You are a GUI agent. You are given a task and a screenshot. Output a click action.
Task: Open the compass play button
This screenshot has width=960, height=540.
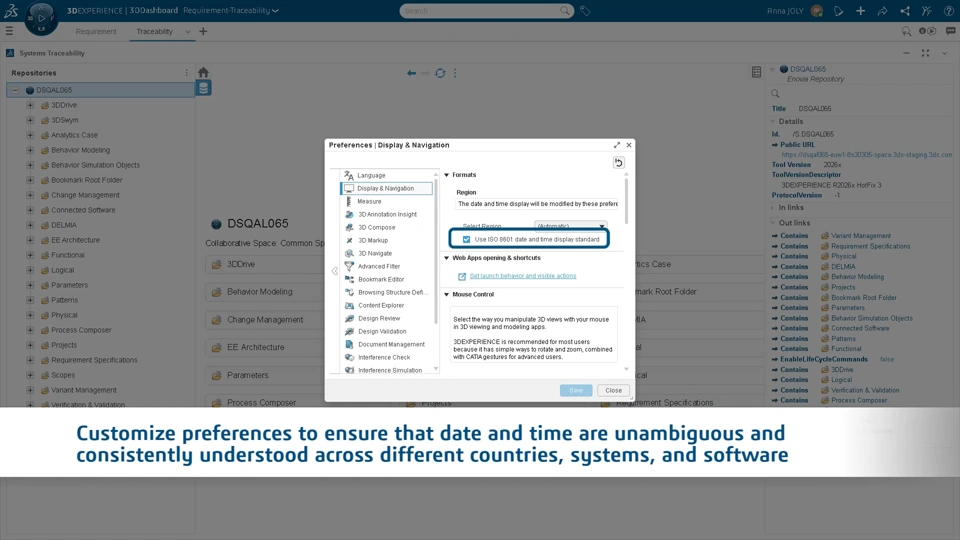click(x=41, y=17)
